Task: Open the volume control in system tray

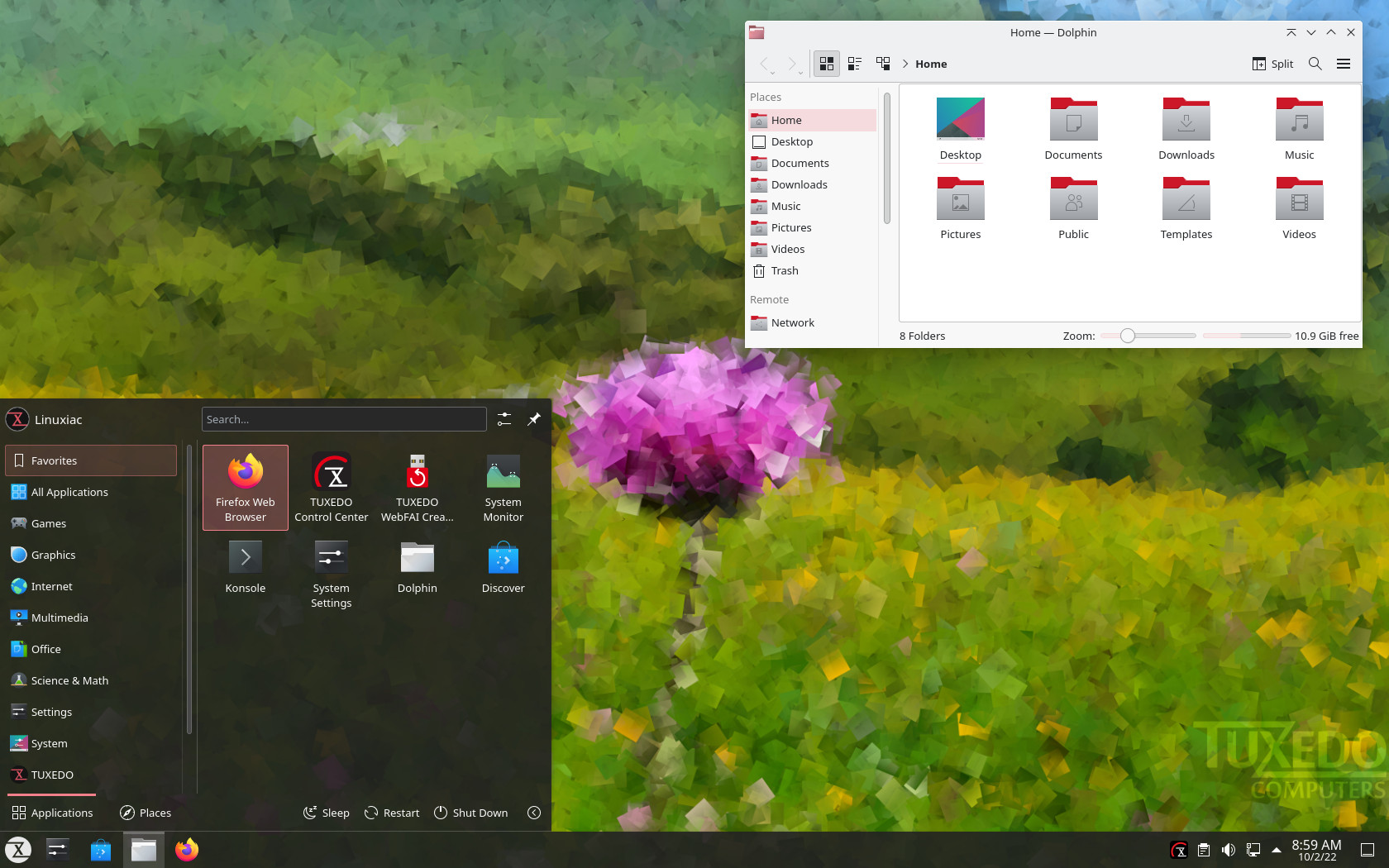Action: tap(1229, 850)
